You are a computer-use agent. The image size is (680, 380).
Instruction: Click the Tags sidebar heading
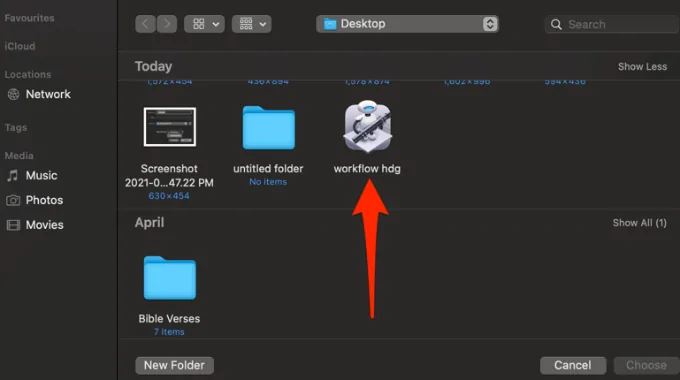coord(16,128)
